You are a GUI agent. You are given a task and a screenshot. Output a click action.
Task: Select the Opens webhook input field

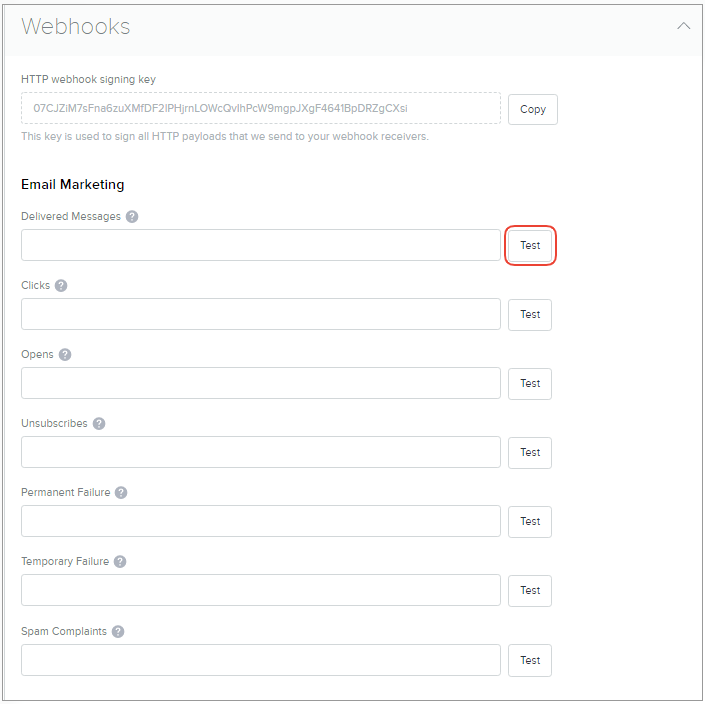pos(260,383)
